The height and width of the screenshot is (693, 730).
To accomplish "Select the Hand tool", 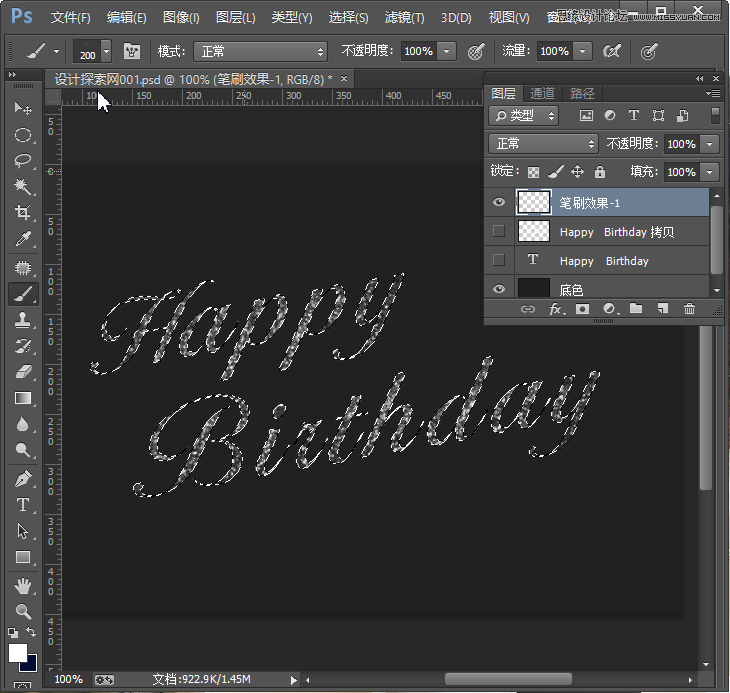I will tap(22, 586).
